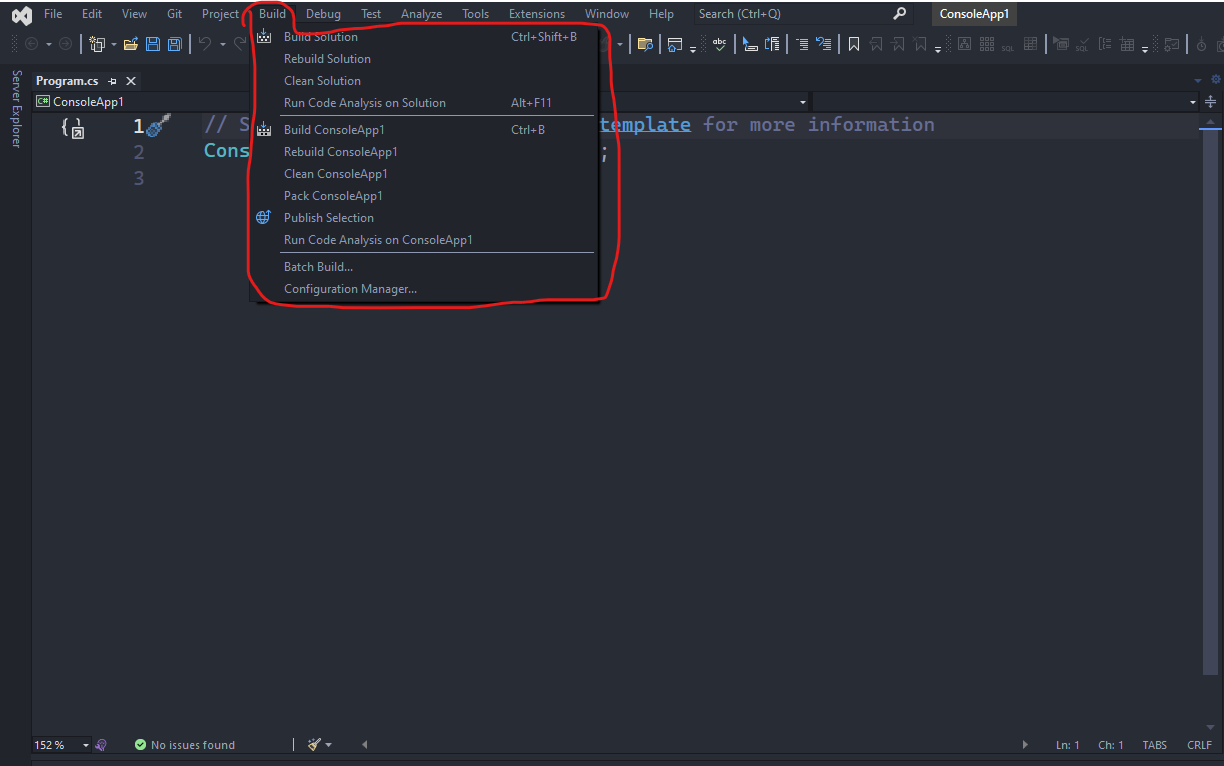Close the Program.cs tab

point(130,81)
